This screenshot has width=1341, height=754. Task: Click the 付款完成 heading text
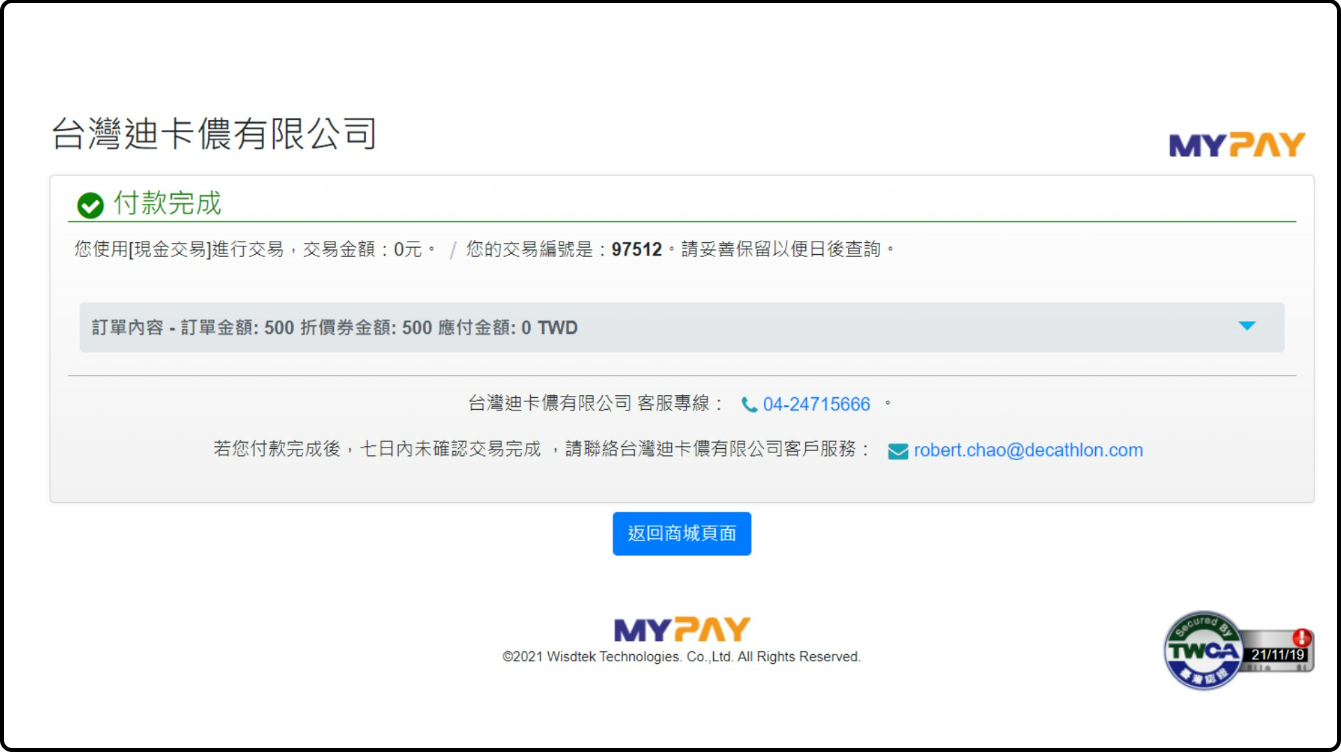167,204
